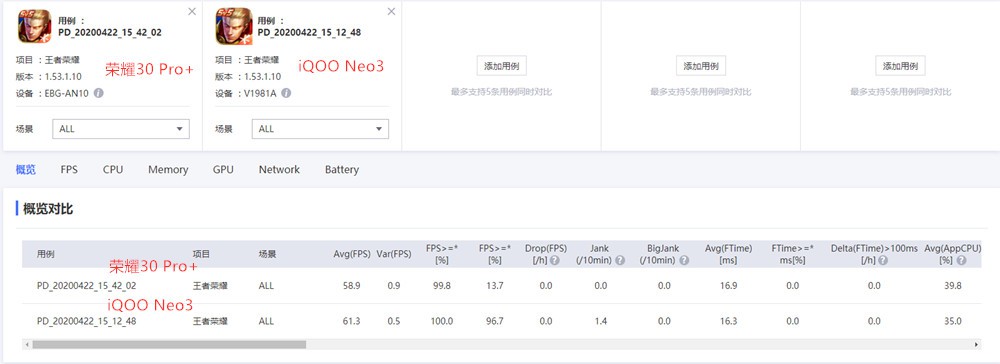Show device info for EBG-AN10
Screen dimensions: 1000x364
(99, 93)
